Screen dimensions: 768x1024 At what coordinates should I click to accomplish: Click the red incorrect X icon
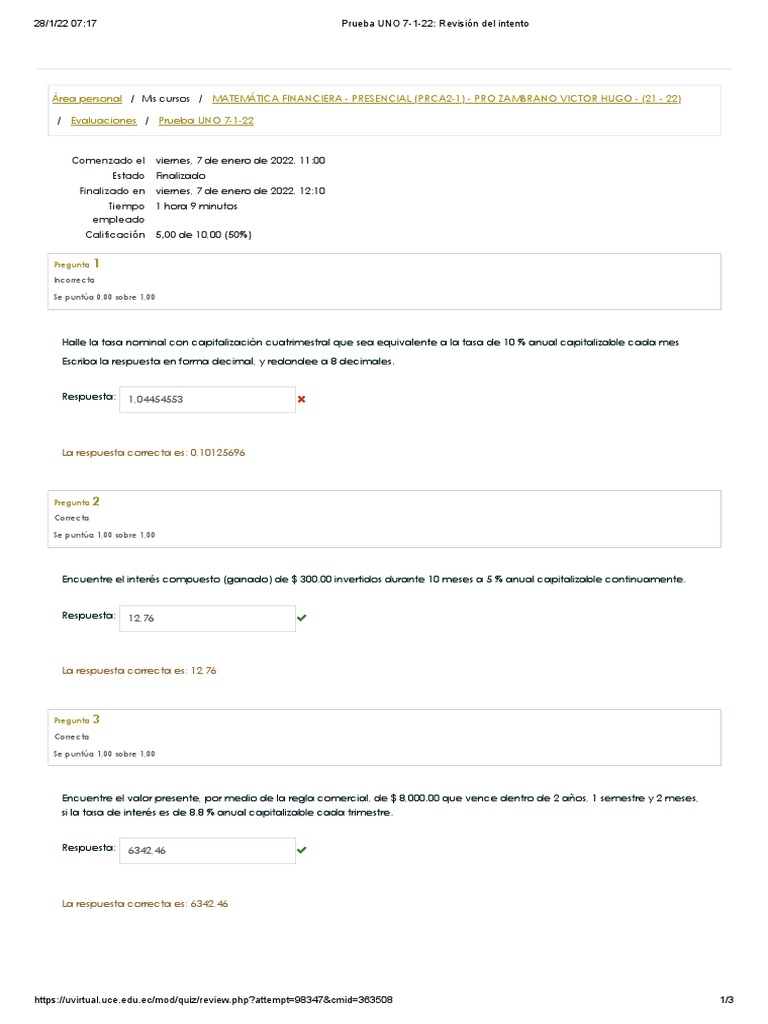pos(301,399)
